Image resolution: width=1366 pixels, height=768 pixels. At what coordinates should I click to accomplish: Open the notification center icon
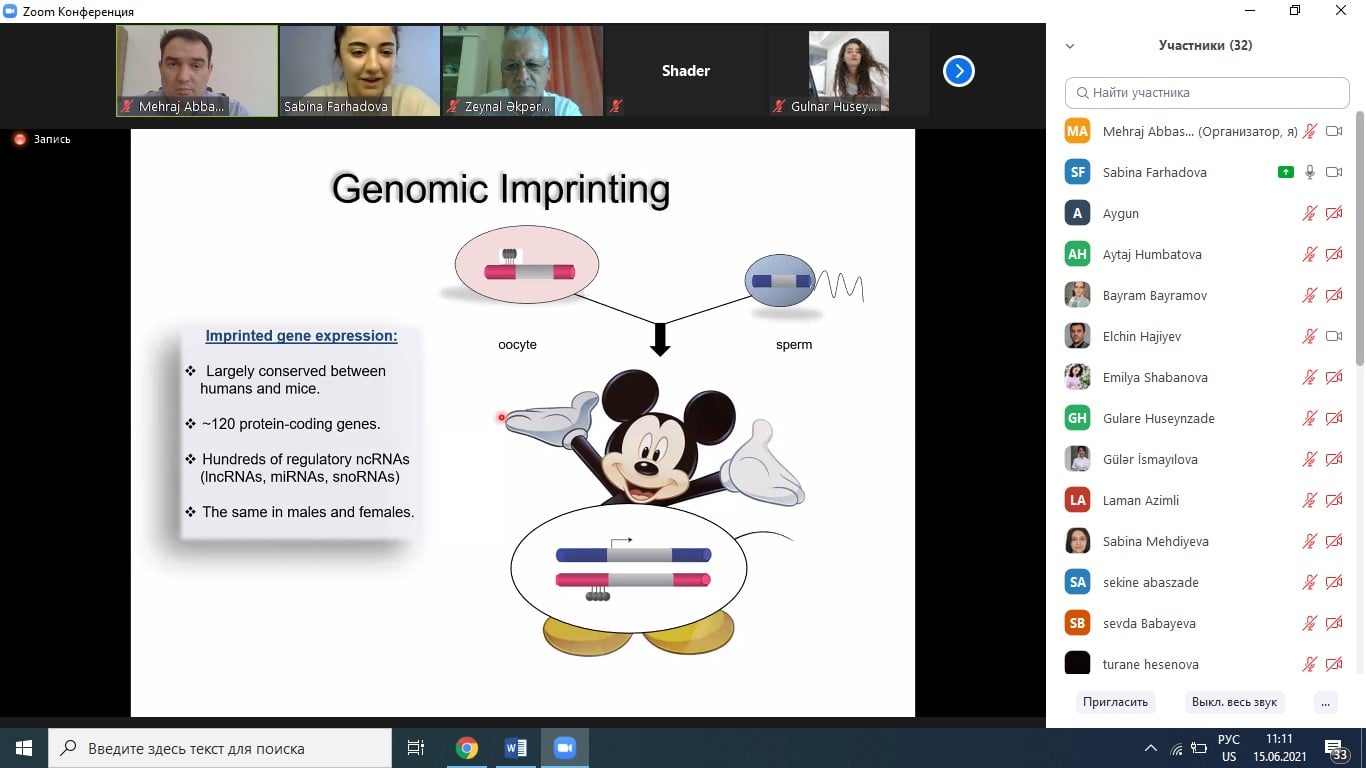click(1337, 749)
